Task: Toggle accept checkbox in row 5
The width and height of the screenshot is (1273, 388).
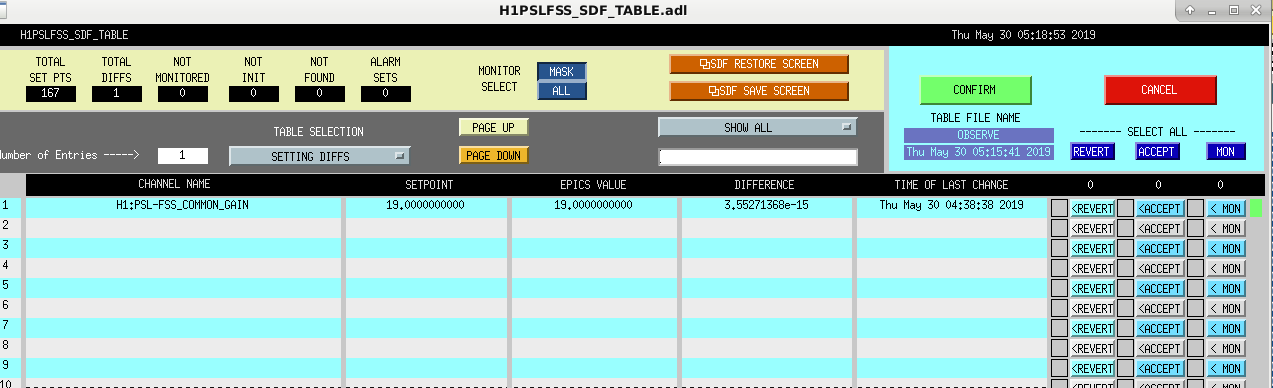Action: [x=1125, y=288]
